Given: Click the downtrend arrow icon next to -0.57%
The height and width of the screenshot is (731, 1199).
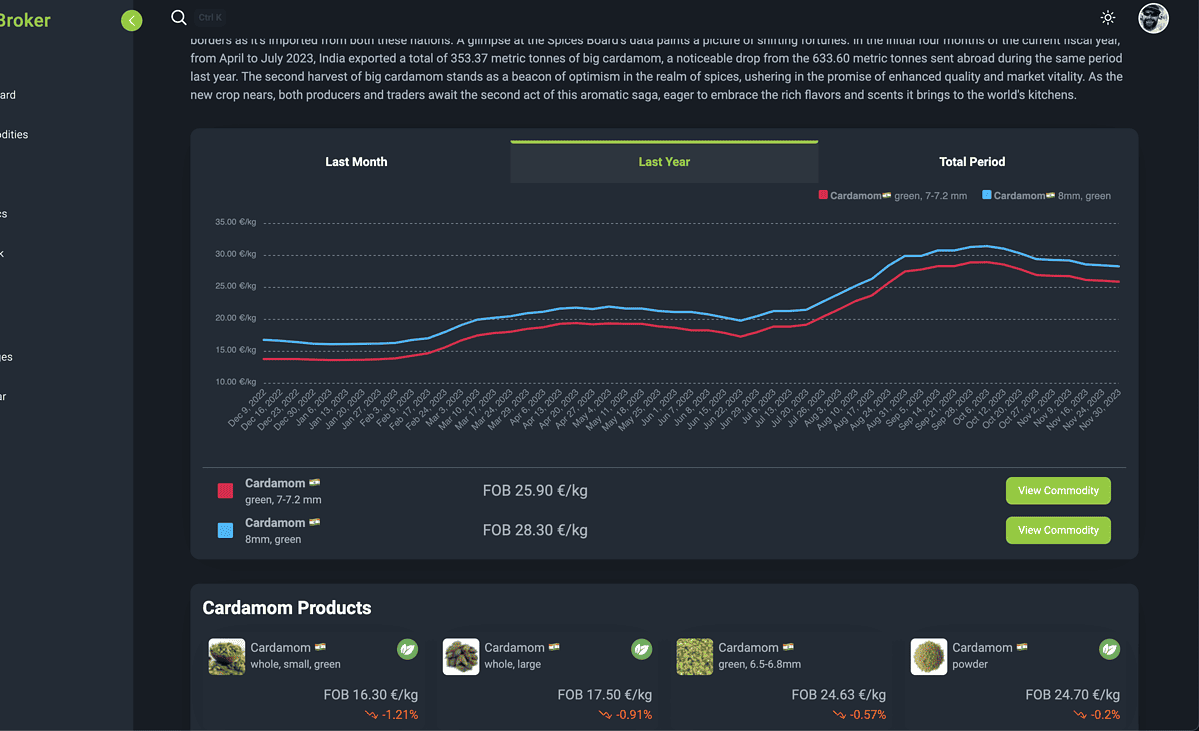Looking at the screenshot, I should point(839,715).
